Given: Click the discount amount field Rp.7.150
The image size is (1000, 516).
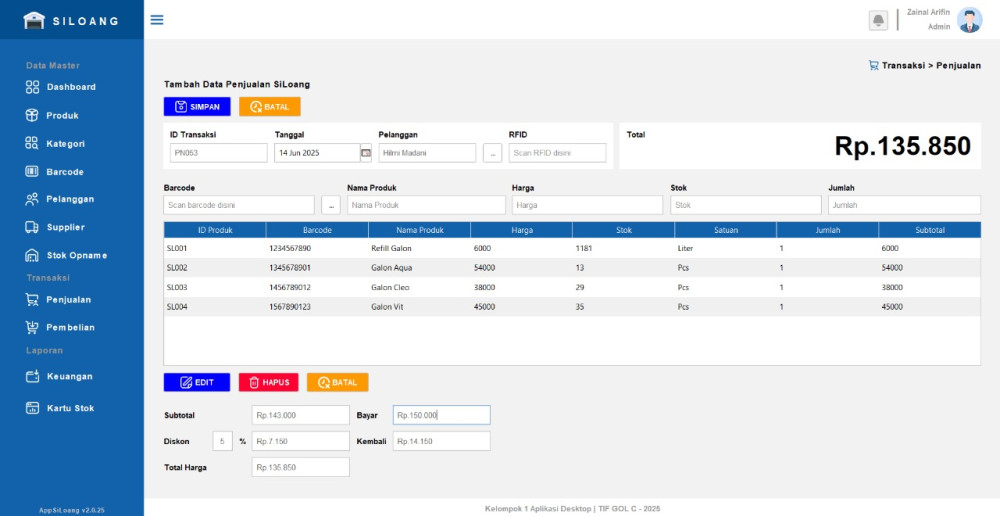Looking at the screenshot, I should (301, 441).
